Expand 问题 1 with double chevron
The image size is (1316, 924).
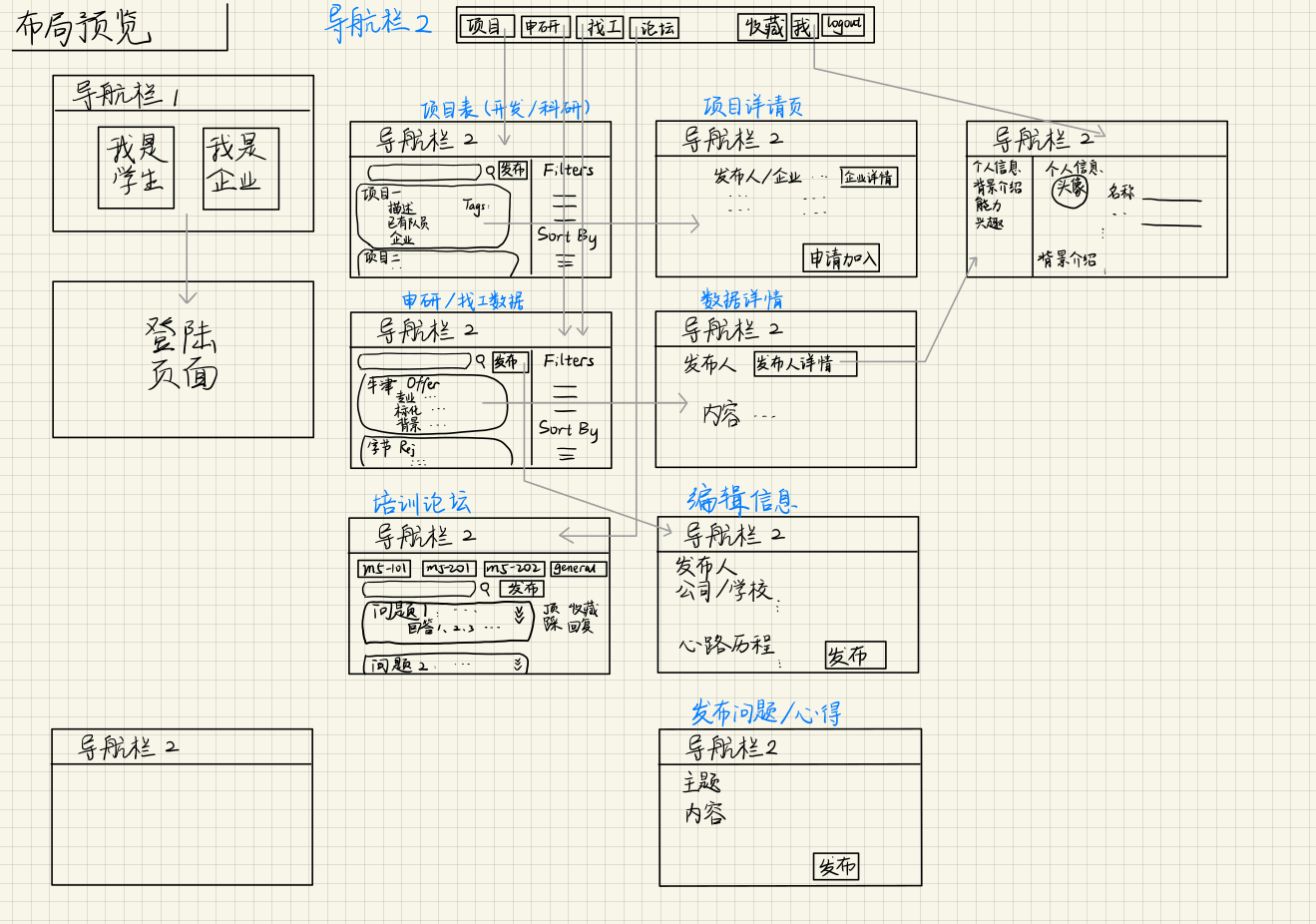(519, 615)
